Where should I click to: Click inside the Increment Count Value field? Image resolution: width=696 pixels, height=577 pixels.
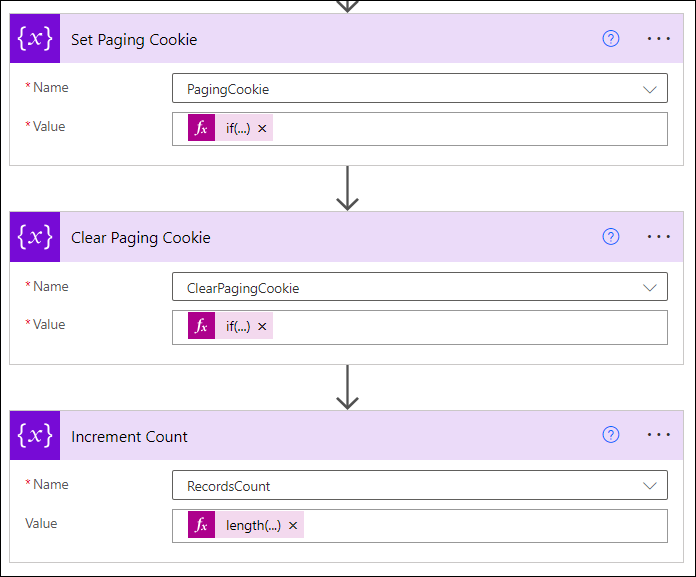point(420,526)
